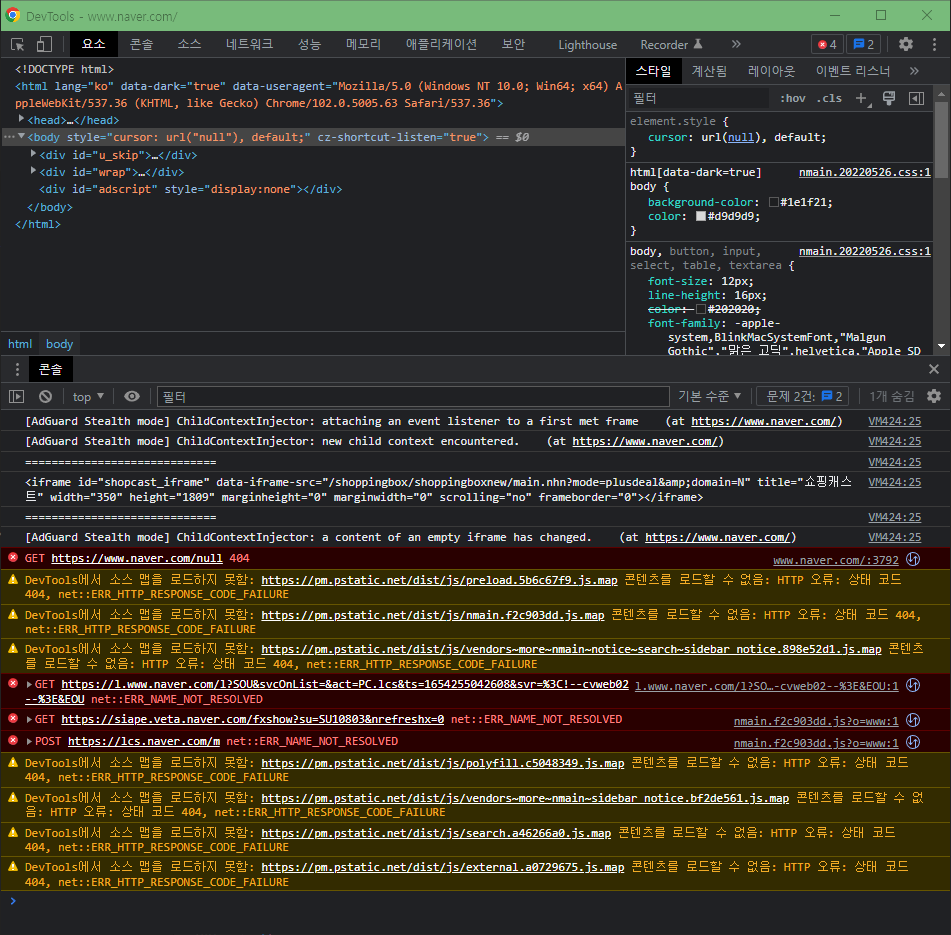Open the Lighthouse panel tab
Viewport: 951px width, 935px height.
click(588, 44)
